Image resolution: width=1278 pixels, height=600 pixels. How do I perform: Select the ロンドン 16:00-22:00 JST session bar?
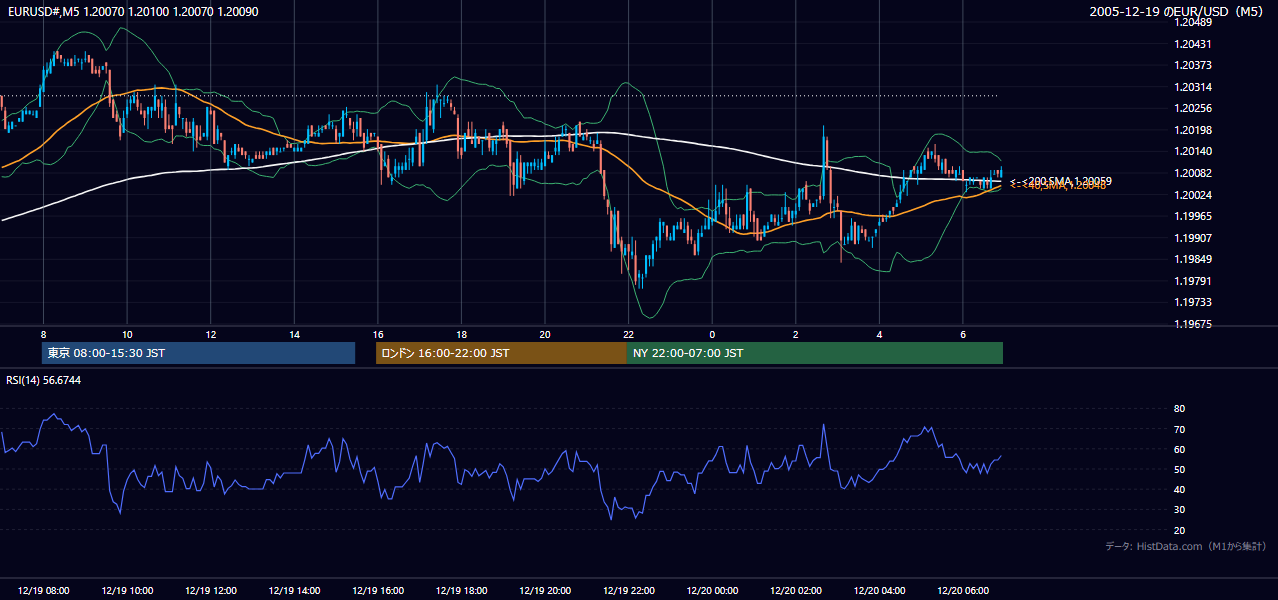[501, 353]
